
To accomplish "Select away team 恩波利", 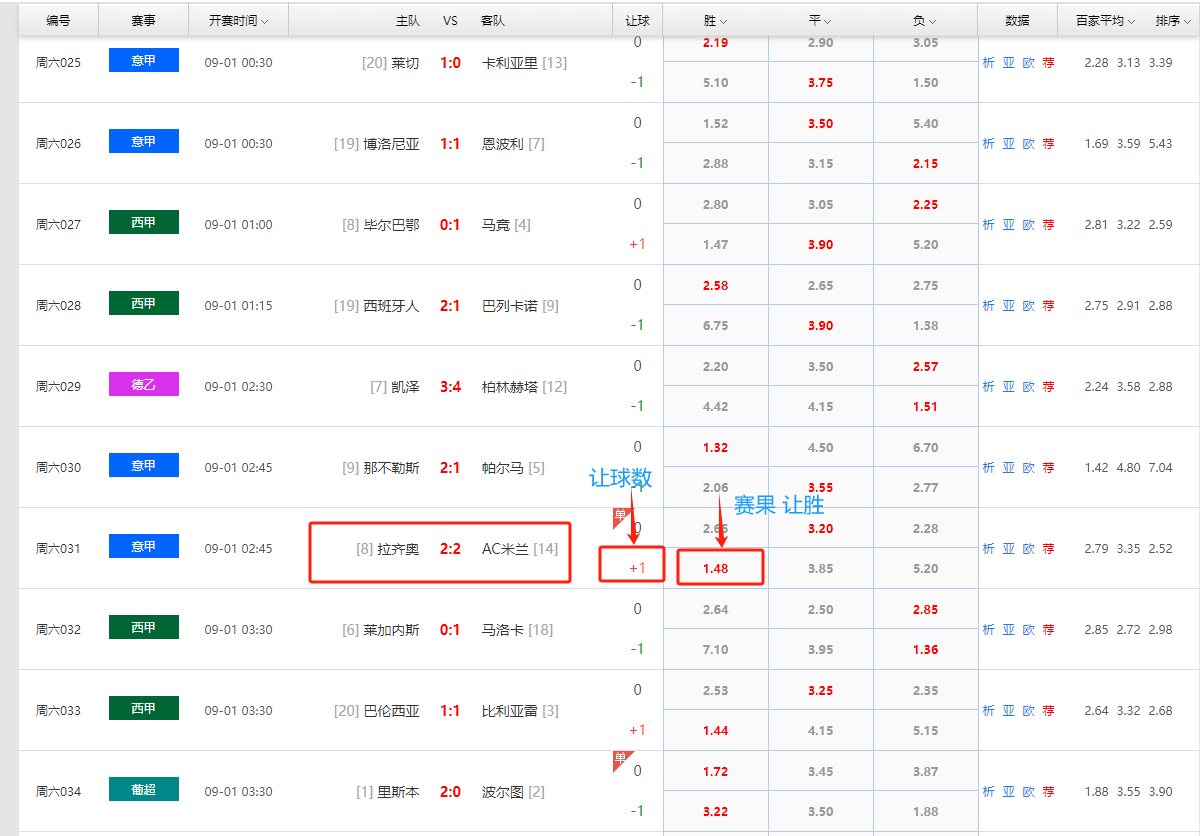I will point(503,143).
